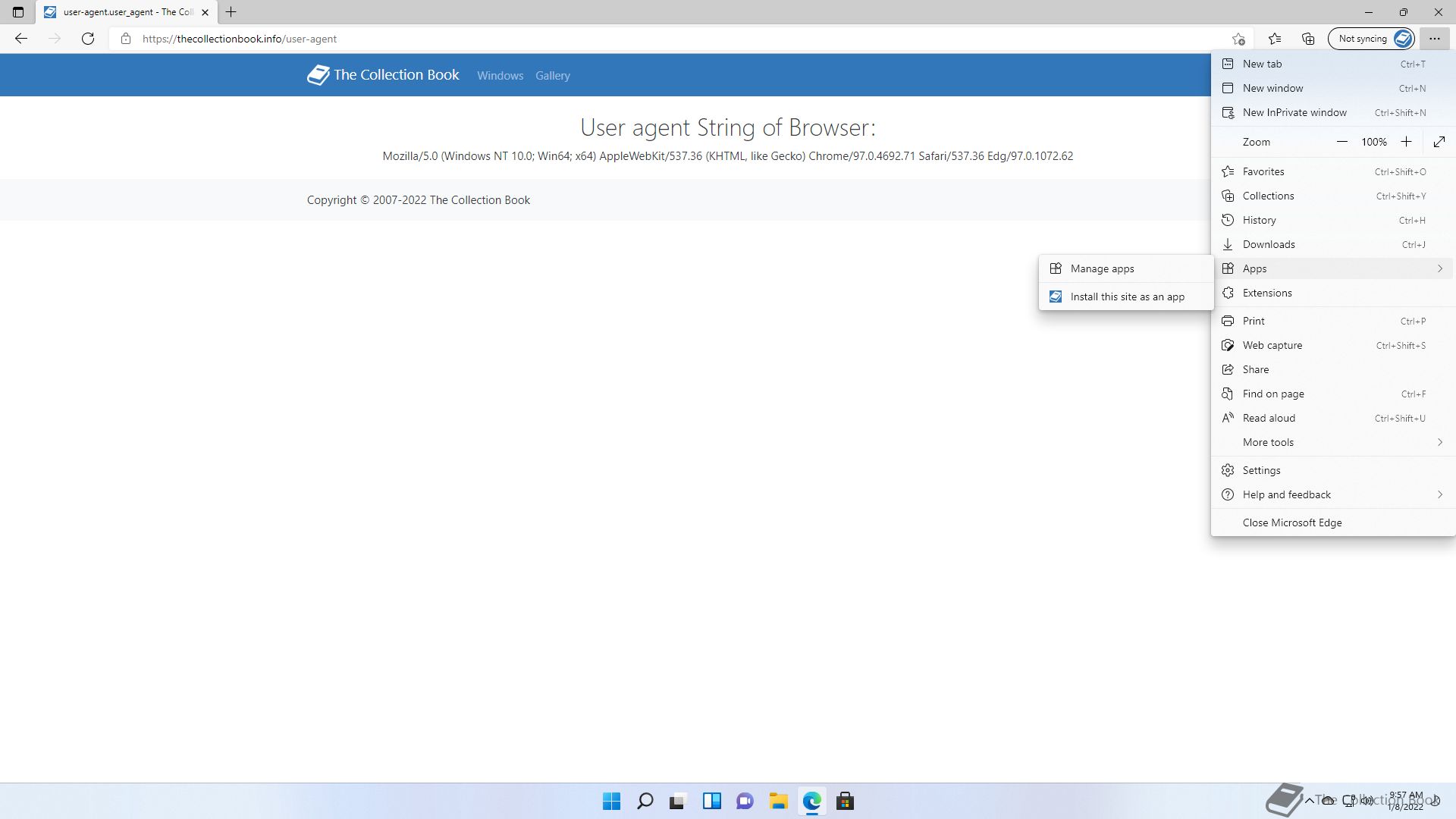This screenshot has height=819, width=1456.
Task: Select Find on page
Action: coord(1333,394)
